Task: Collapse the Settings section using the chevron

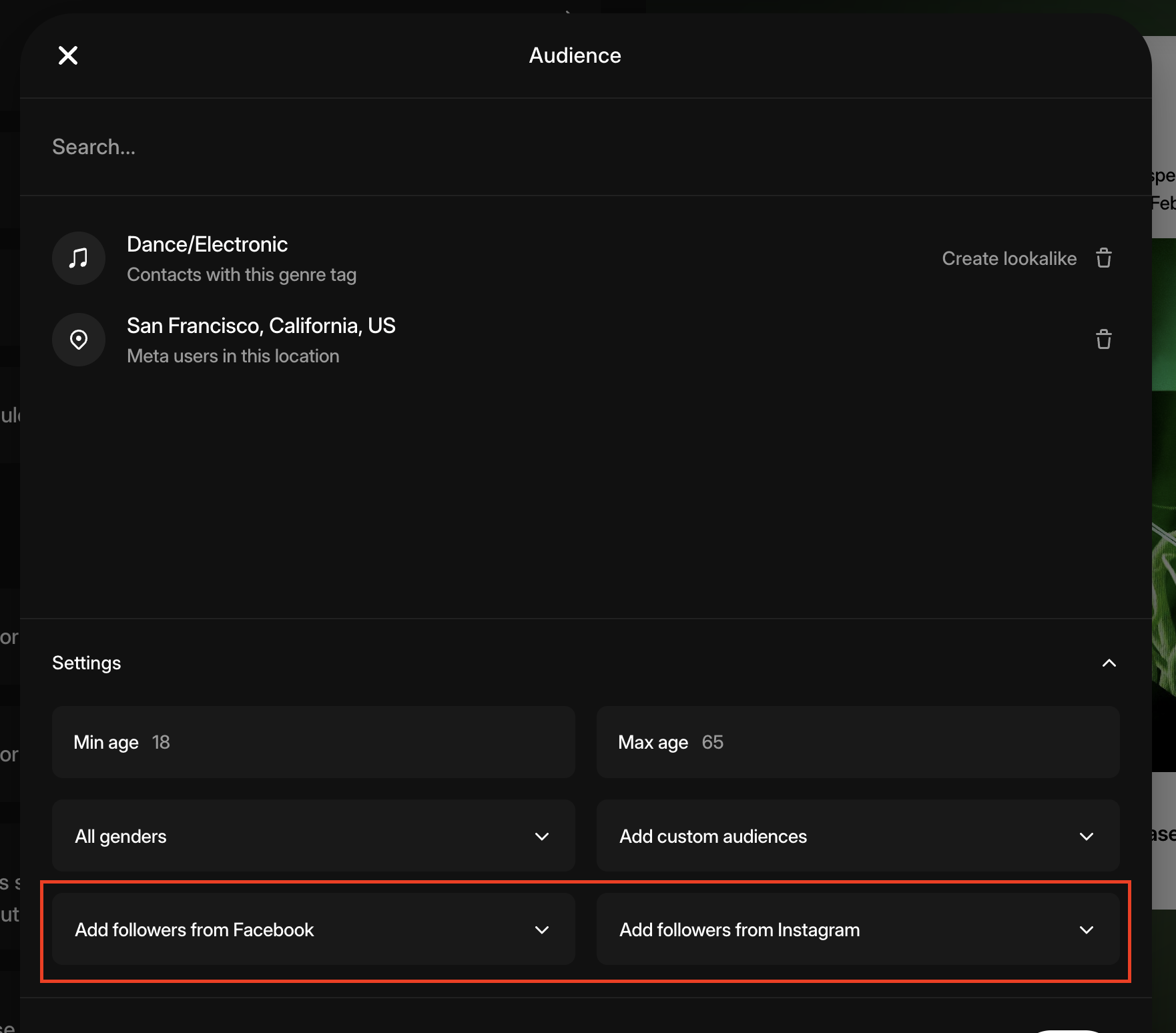Action: [x=1109, y=663]
